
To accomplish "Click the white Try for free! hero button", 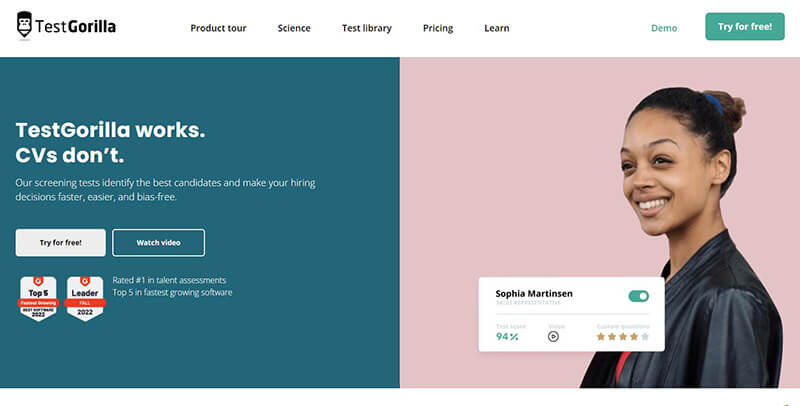I will click(61, 243).
